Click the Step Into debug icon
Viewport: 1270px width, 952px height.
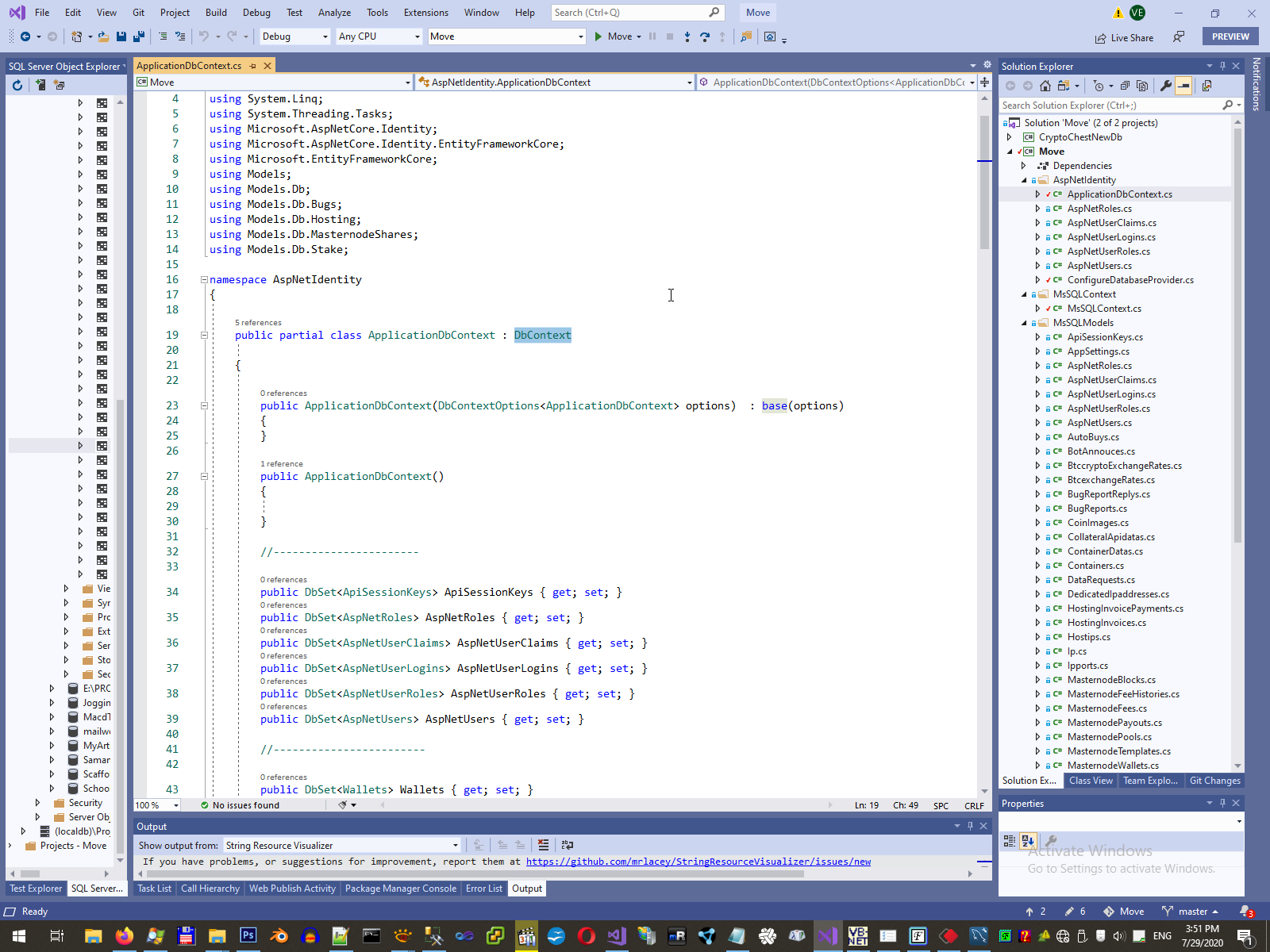point(687,36)
